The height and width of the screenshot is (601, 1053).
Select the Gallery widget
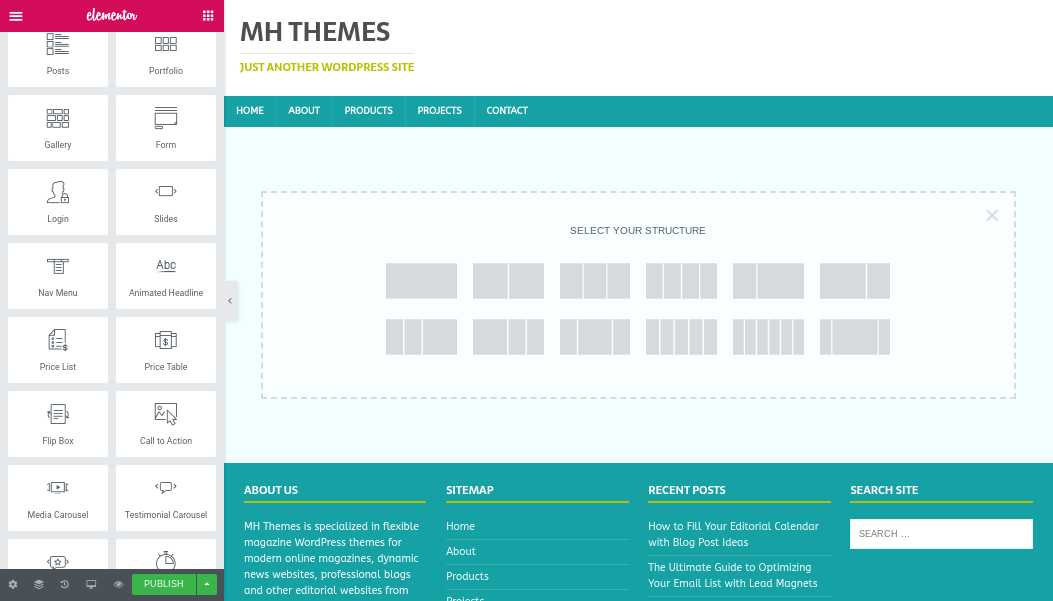click(x=58, y=128)
